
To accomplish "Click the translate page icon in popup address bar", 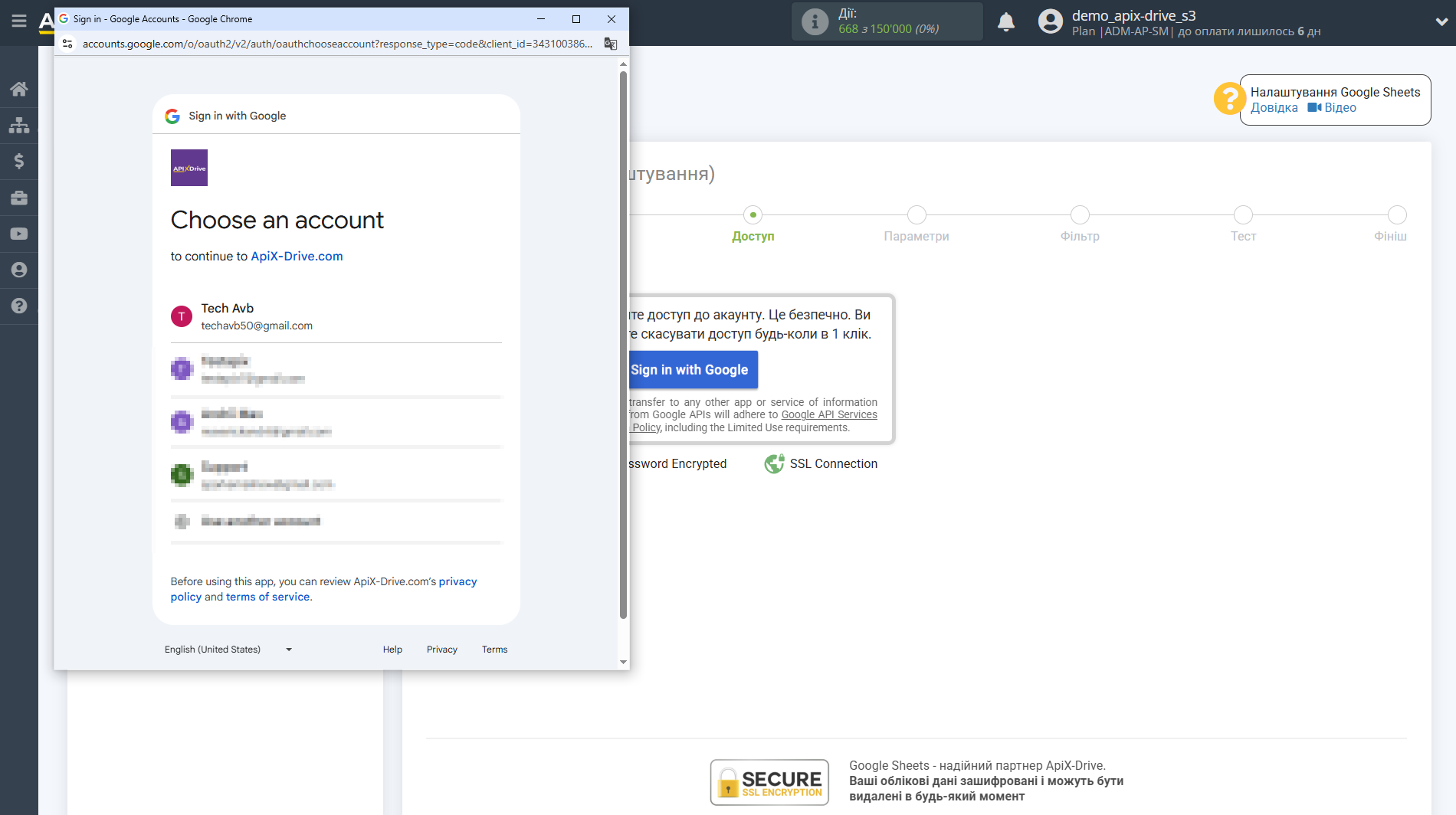I will pos(611,44).
